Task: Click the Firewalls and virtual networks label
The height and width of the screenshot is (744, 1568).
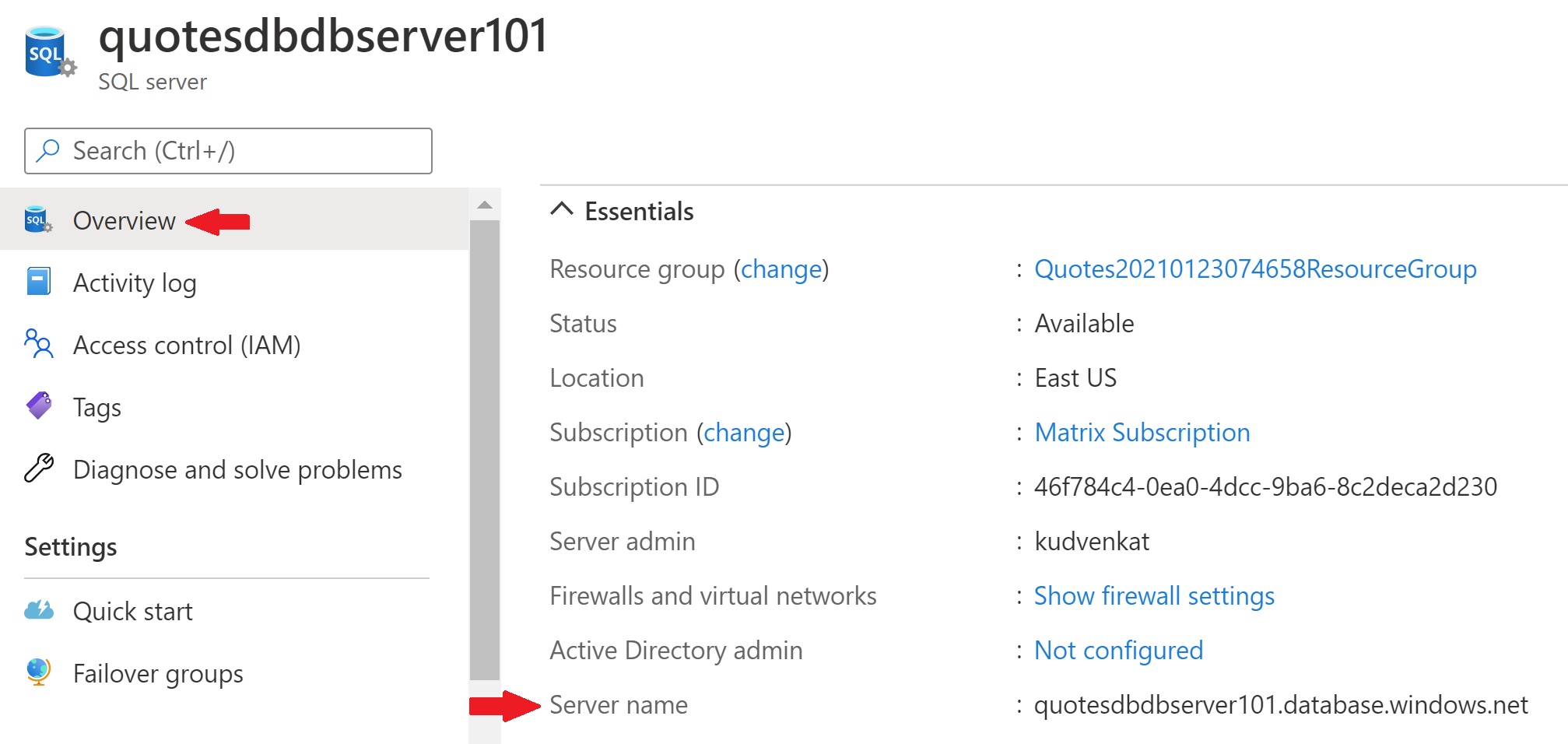Action: click(x=713, y=596)
